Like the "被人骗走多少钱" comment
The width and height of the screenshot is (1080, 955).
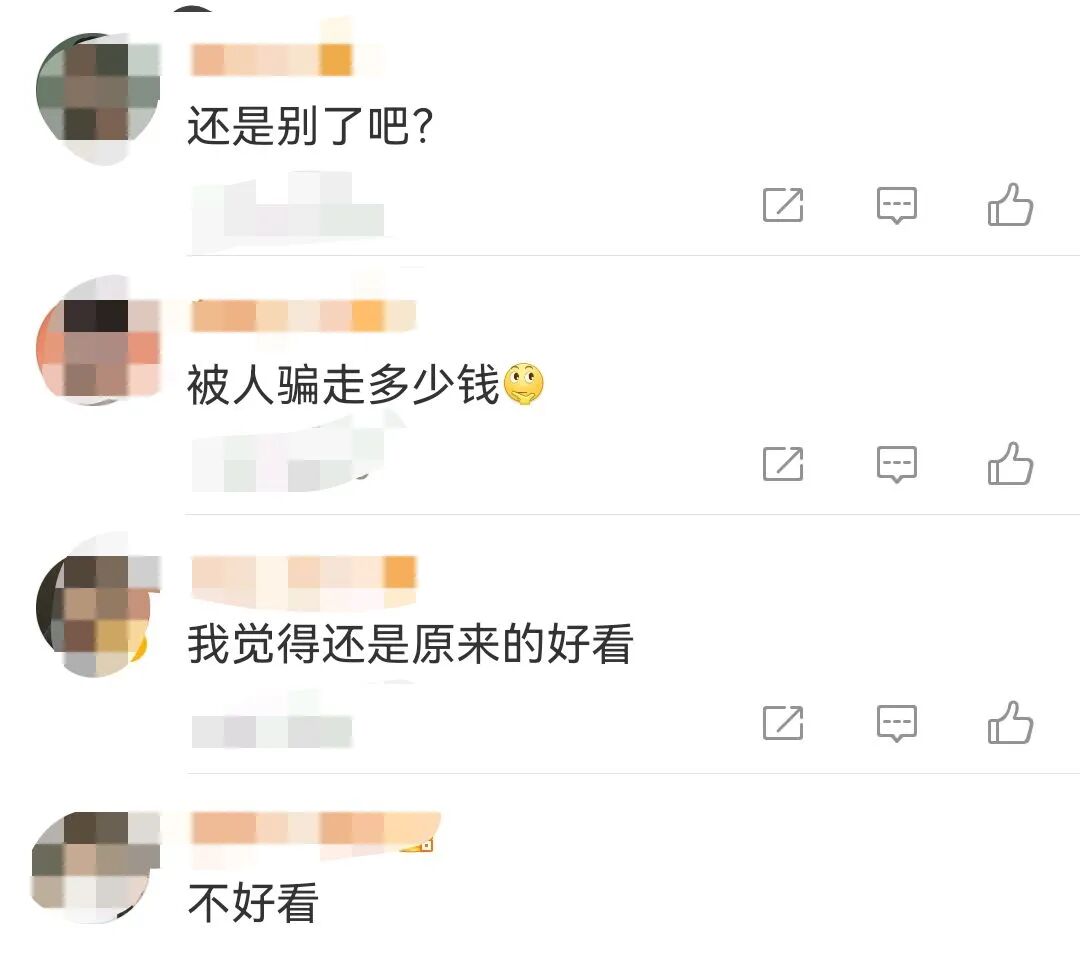pos(1010,463)
